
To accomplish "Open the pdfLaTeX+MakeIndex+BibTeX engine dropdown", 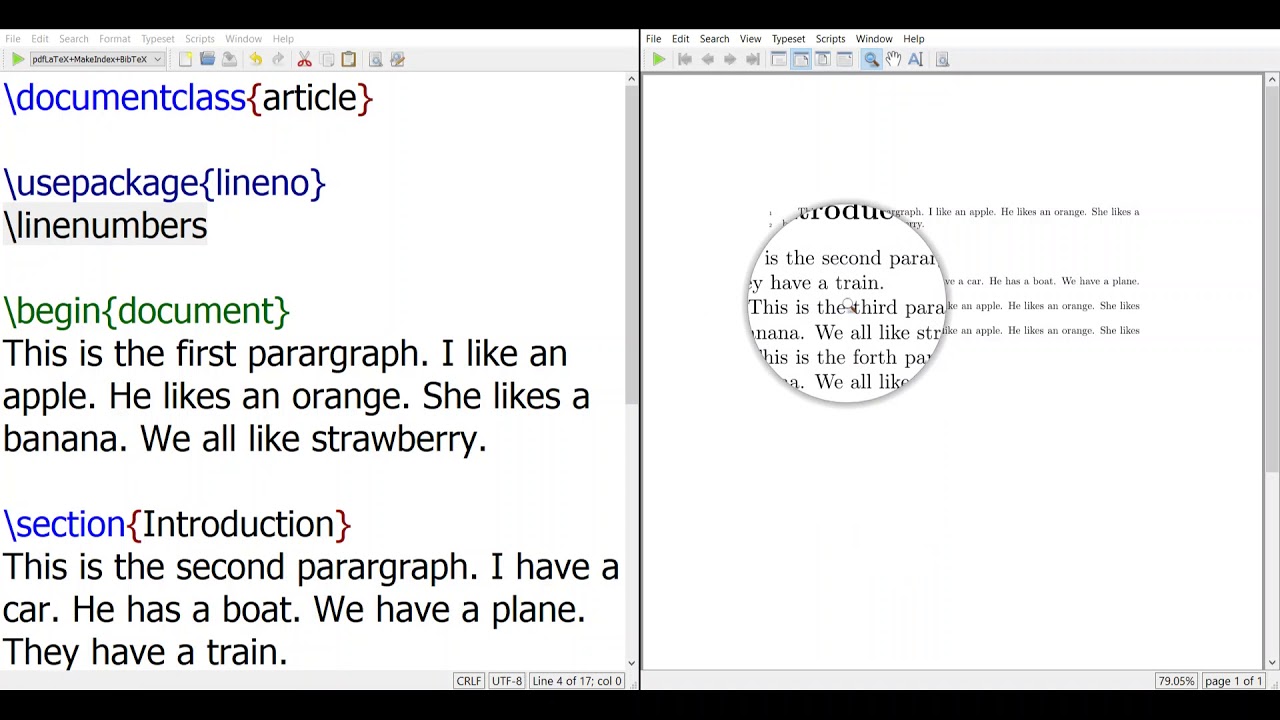I will (96, 60).
